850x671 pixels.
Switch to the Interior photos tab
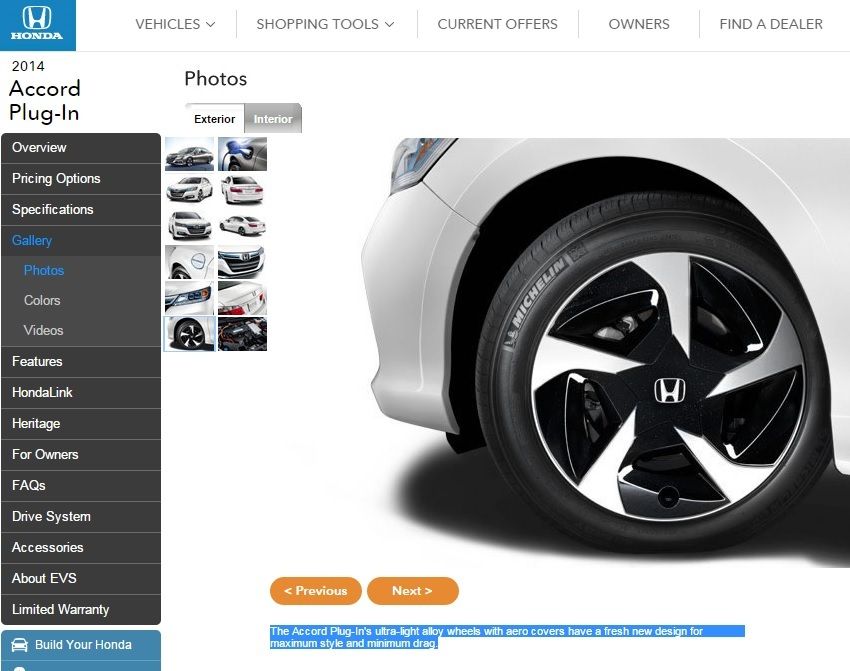(273, 119)
